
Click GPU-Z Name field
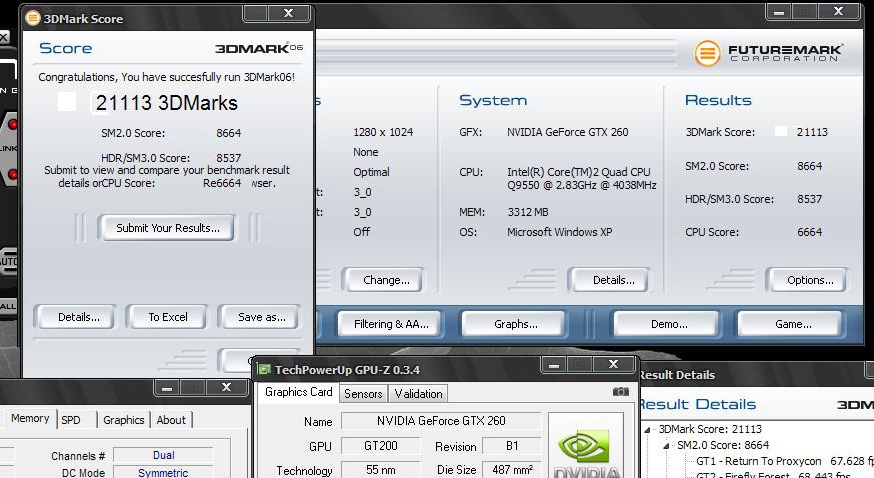coord(441,421)
